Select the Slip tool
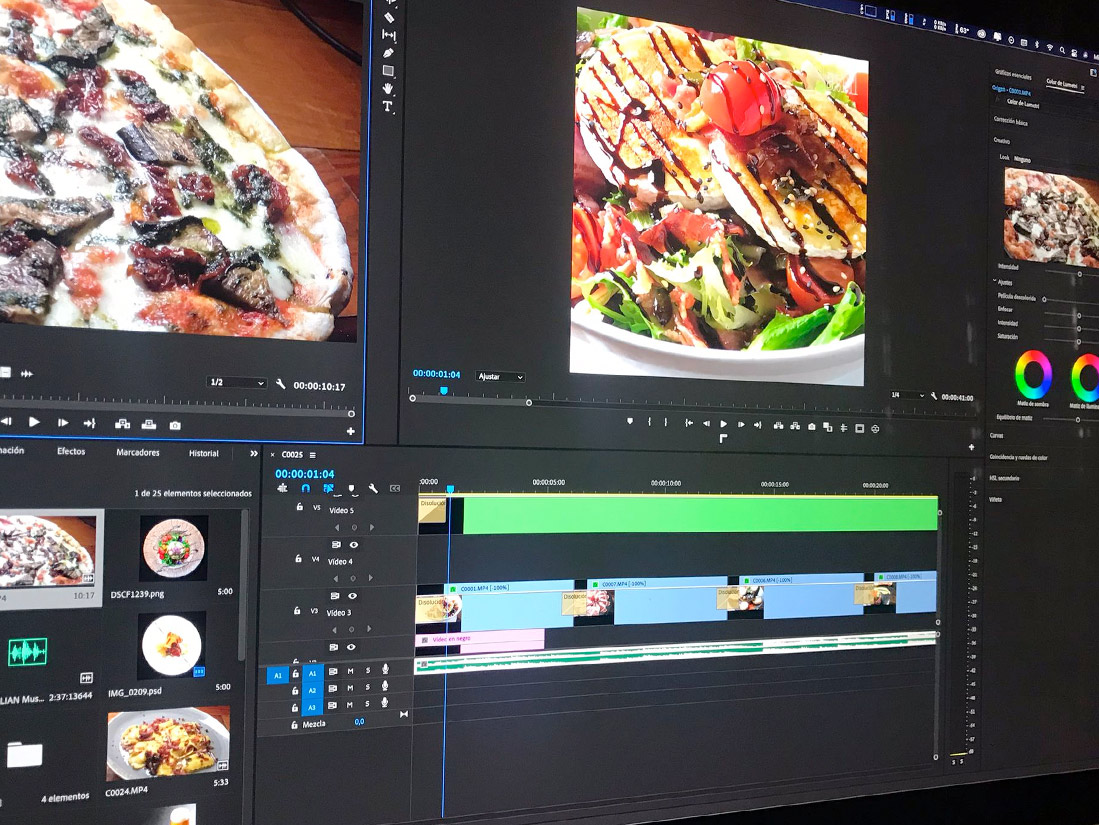The image size is (1099, 825). point(389,34)
